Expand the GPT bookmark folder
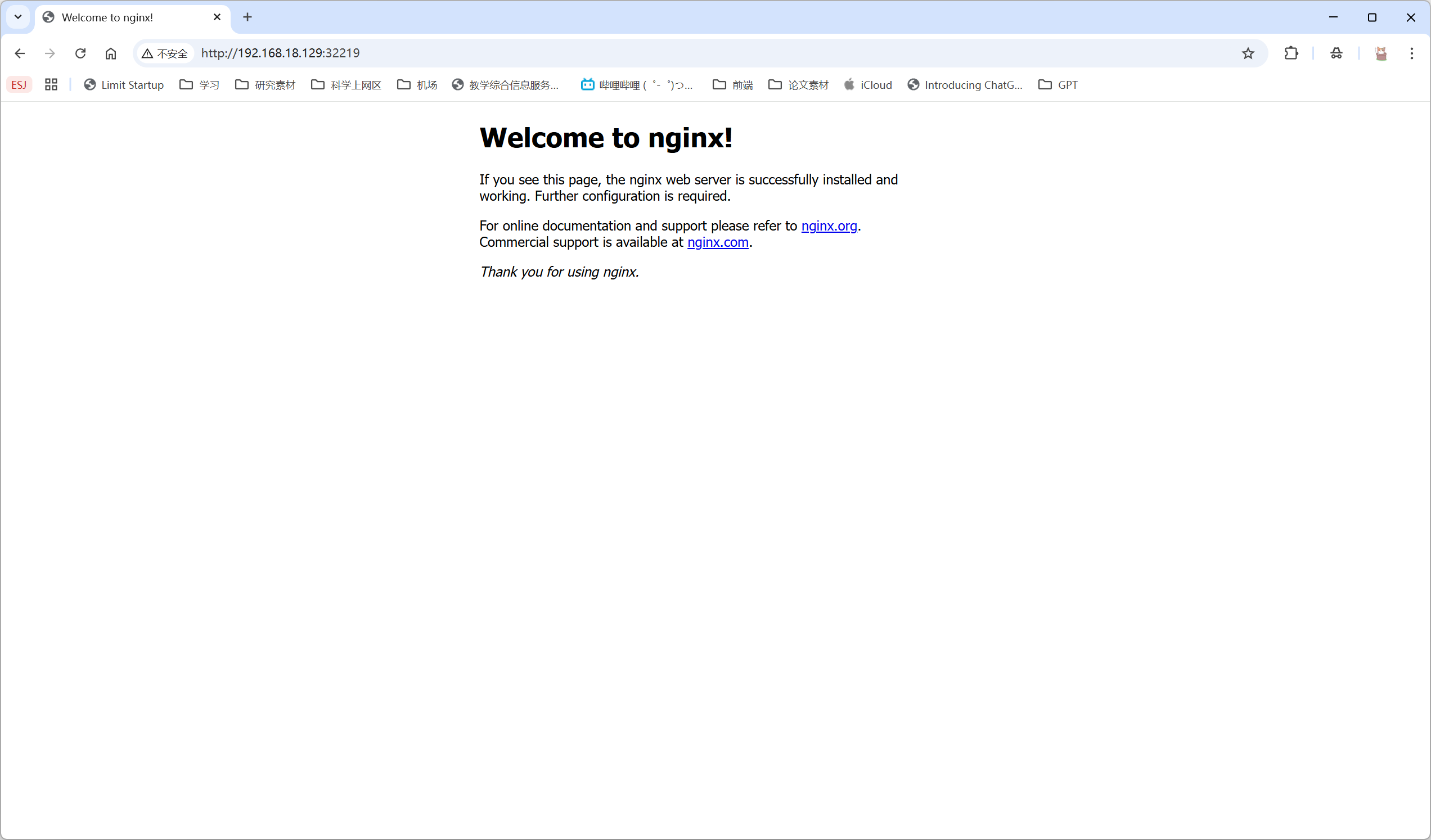 (x=1058, y=84)
